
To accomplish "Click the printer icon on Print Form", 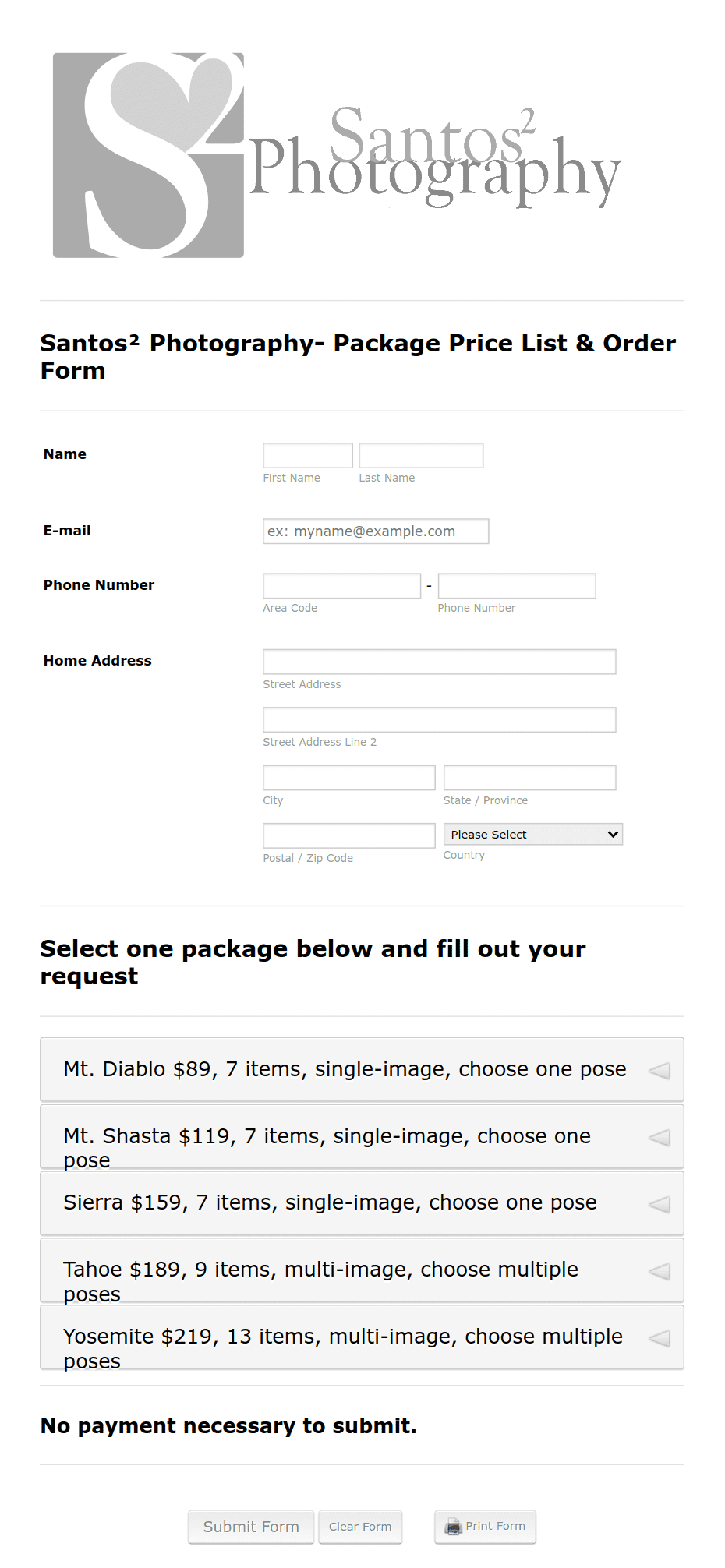I will pos(453,1526).
